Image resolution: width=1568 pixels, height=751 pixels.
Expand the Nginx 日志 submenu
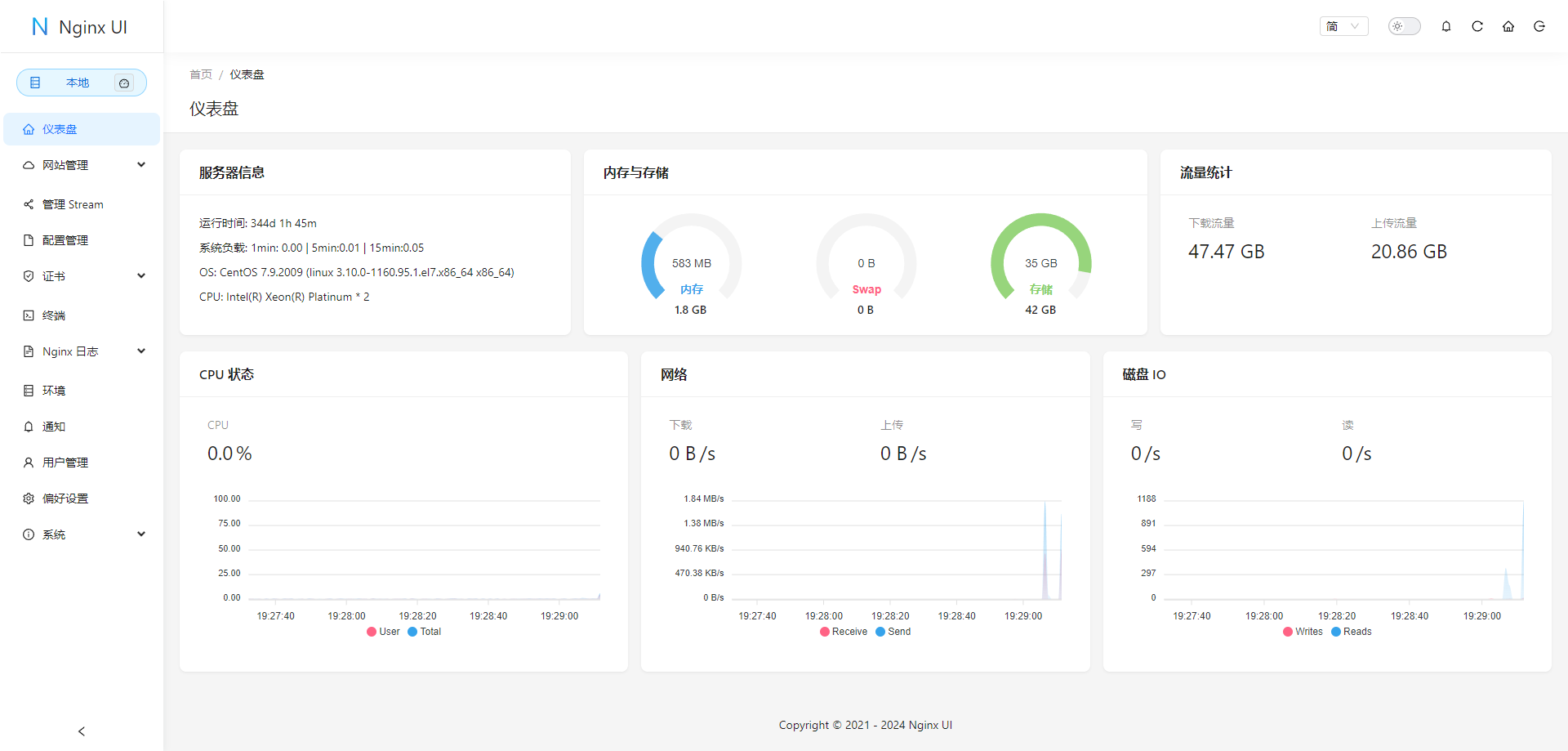tap(82, 351)
